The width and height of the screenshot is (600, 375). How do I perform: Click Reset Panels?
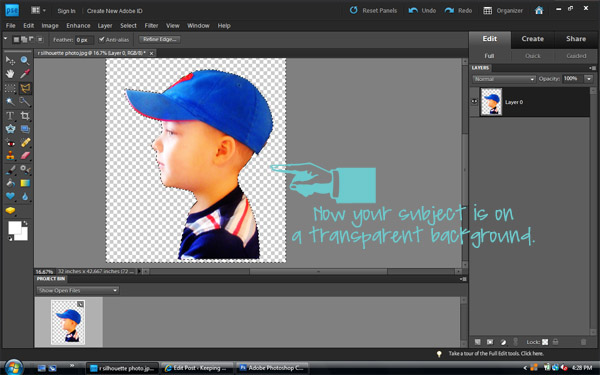pyautogui.click(x=373, y=10)
